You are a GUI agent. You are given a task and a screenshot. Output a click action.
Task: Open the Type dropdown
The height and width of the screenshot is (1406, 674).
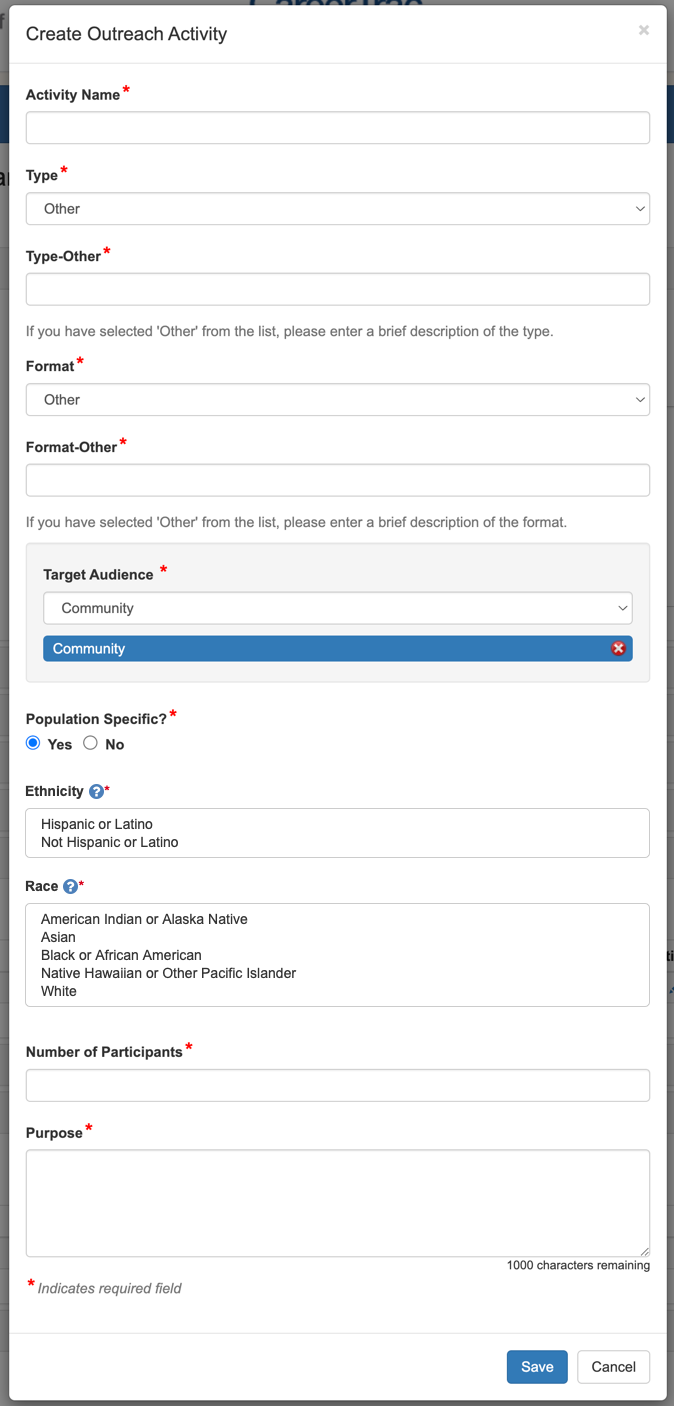pyautogui.click(x=337, y=209)
